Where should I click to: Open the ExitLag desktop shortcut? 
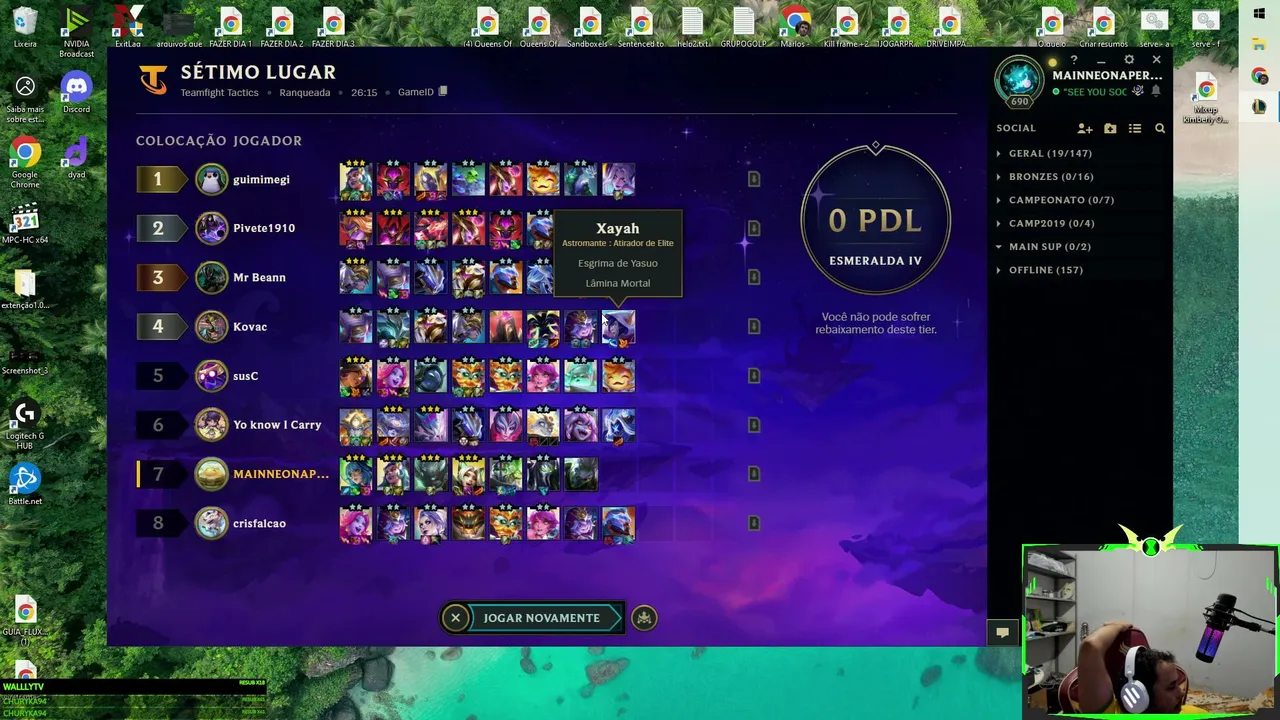point(128,28)
